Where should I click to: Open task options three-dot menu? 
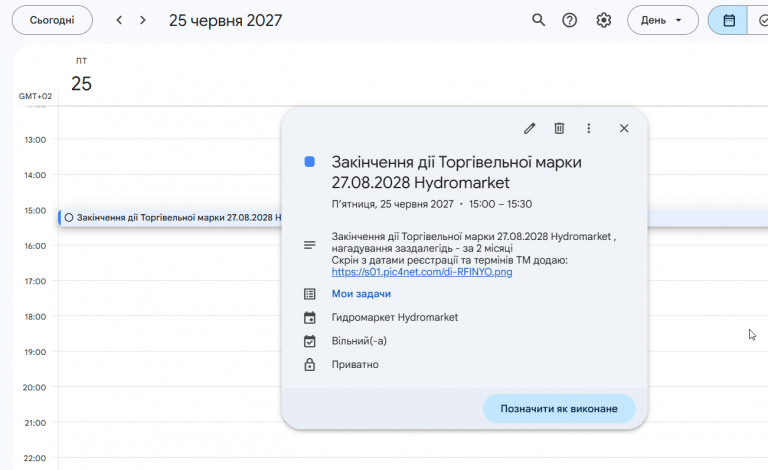pyautogui.click(x=588, y=128)
